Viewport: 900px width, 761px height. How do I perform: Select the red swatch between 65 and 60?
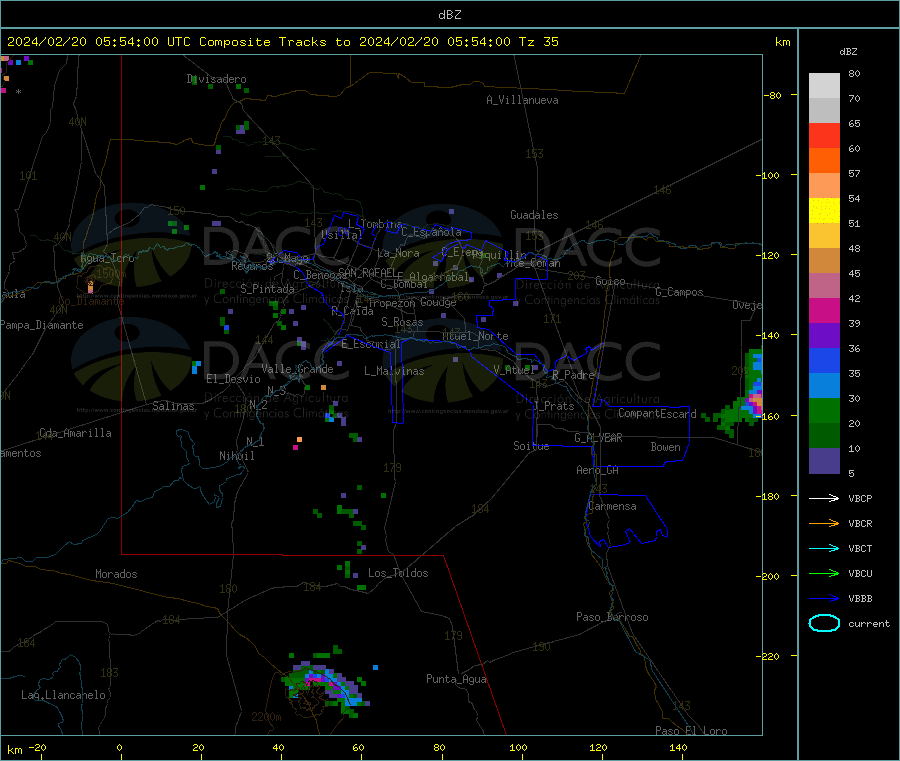point(824,135)
